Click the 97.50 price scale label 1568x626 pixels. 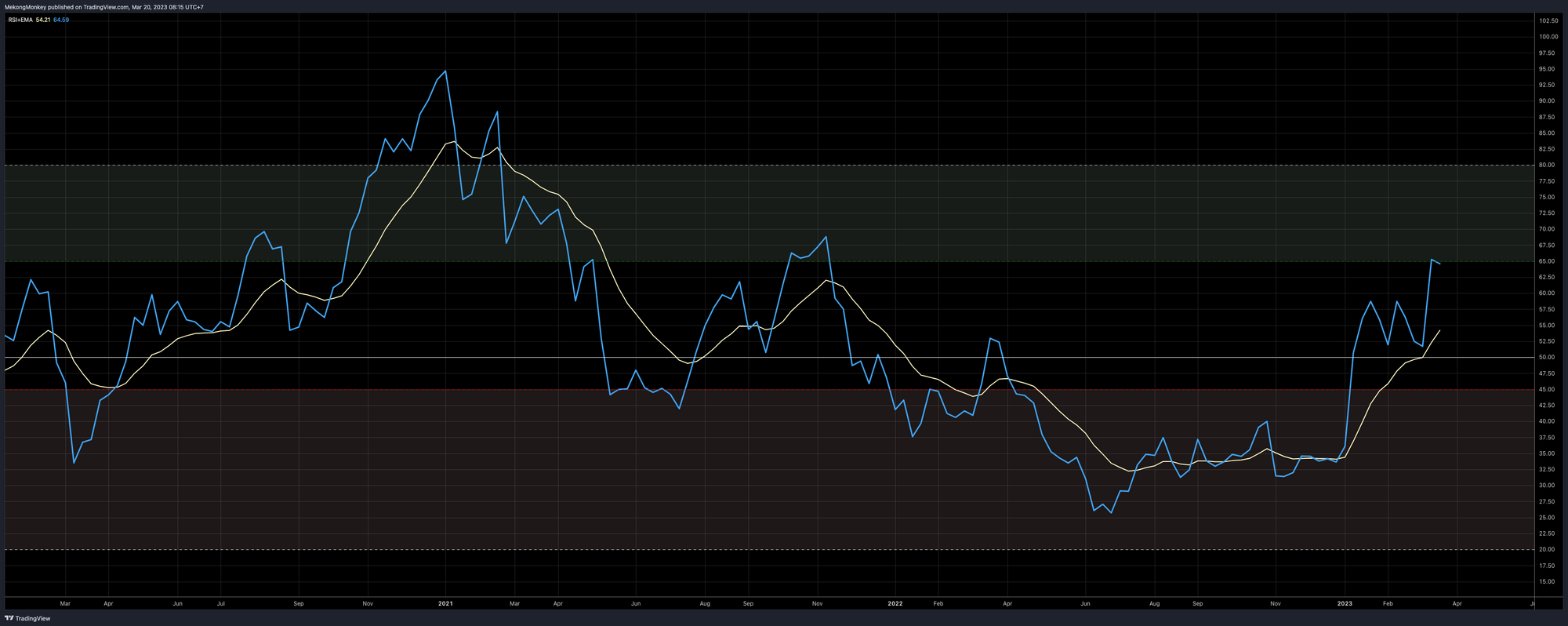pos(1547,53)
